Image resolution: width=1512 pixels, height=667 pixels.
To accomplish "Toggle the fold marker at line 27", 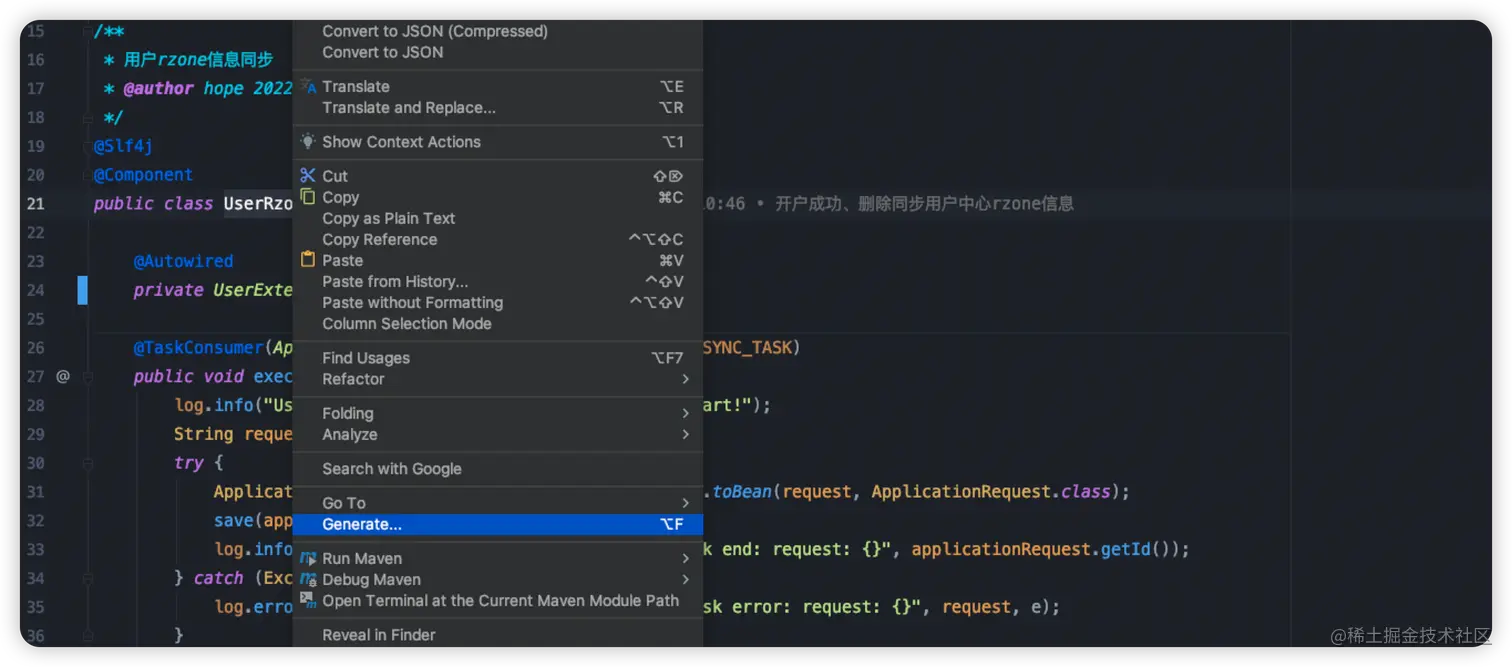I will coord(88,376).
